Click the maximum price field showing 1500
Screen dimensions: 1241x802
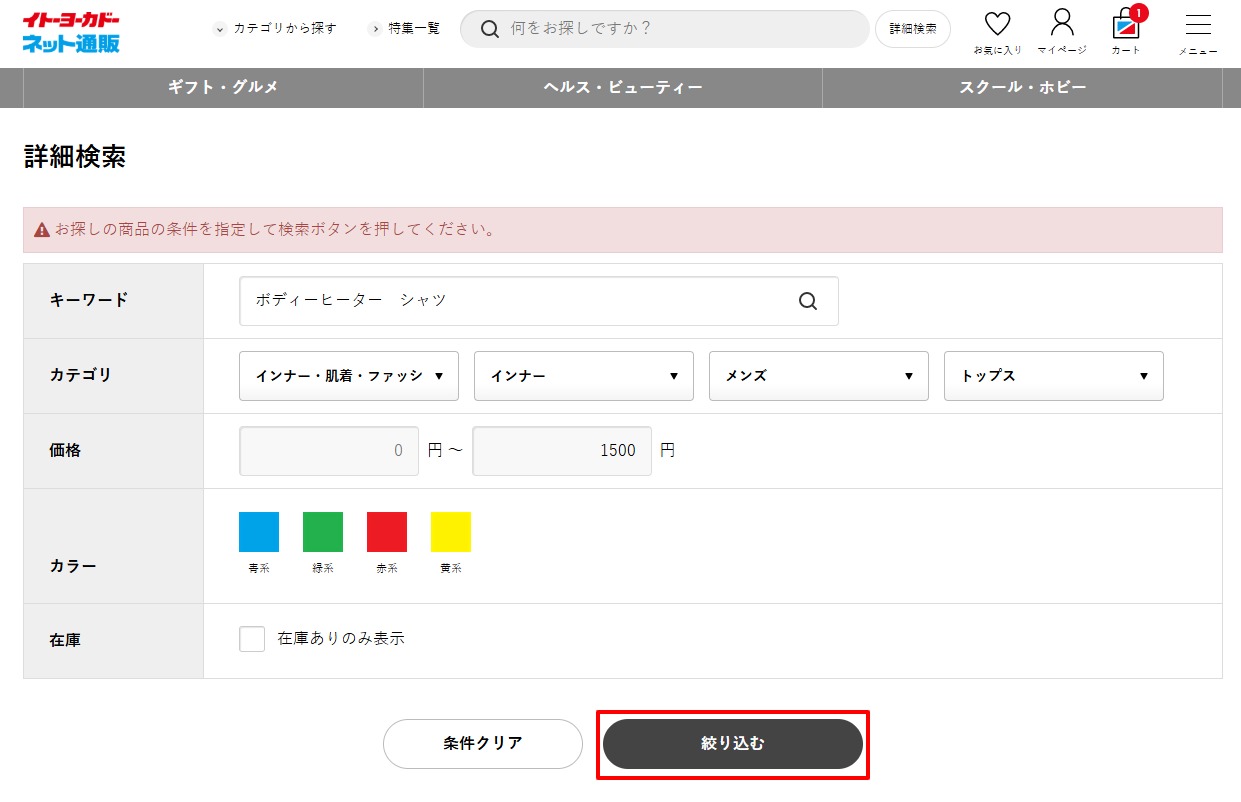click(x=561, y=451)
